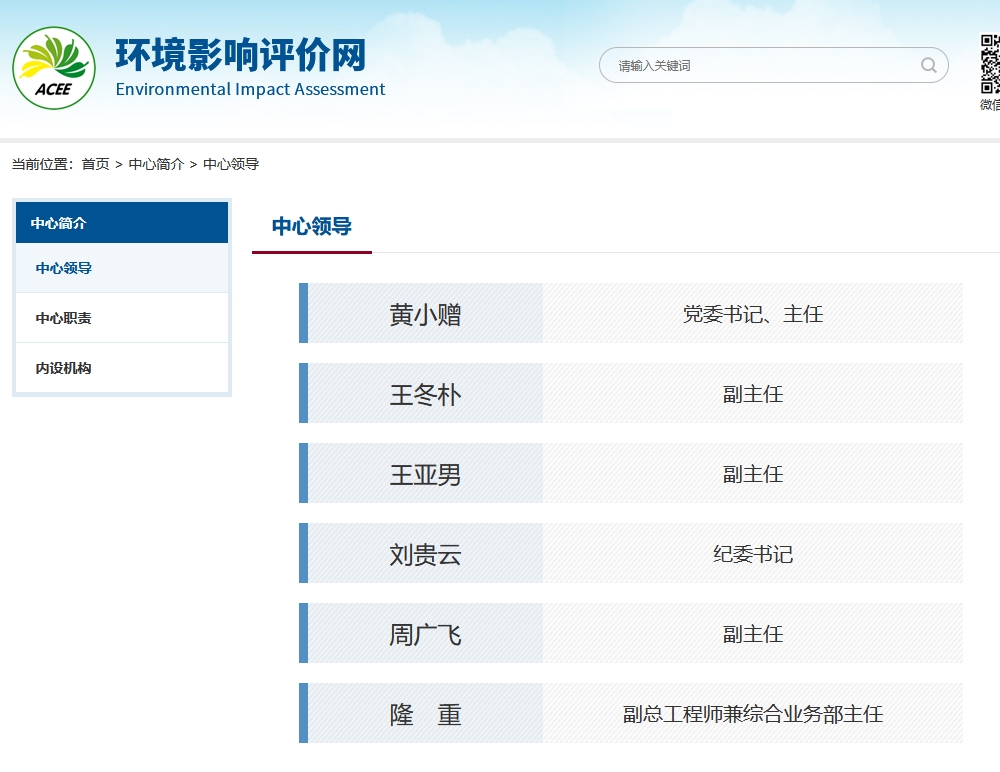This screenshot has height=772, width=1000.
Task: Click the 中心领导 breadcrumb link
Action: tap(231, 165)
